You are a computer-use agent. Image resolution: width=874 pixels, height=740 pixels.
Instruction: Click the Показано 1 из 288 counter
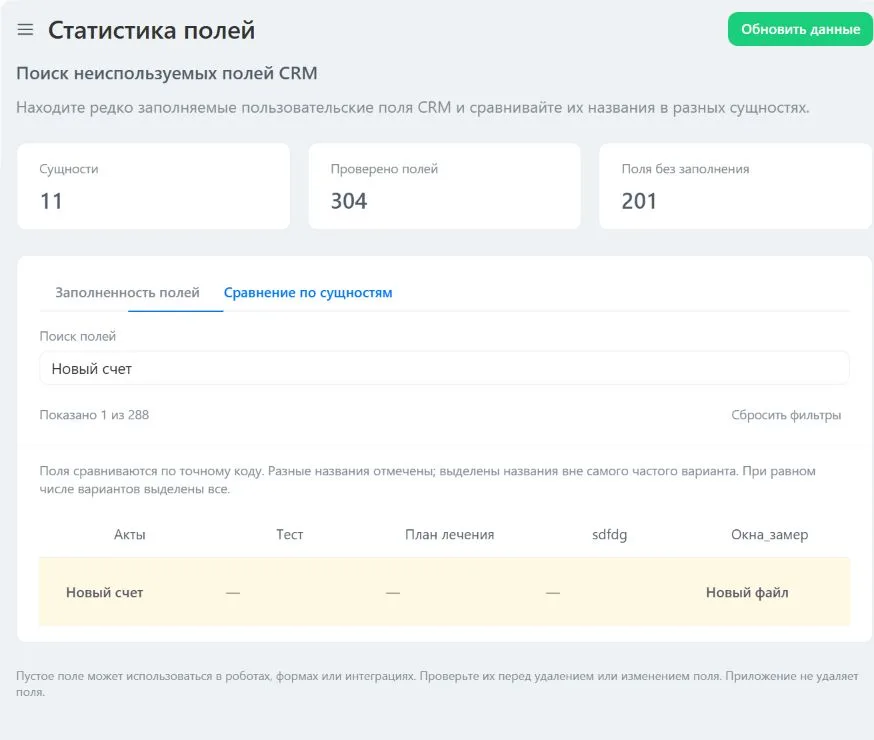click(94, 415)
